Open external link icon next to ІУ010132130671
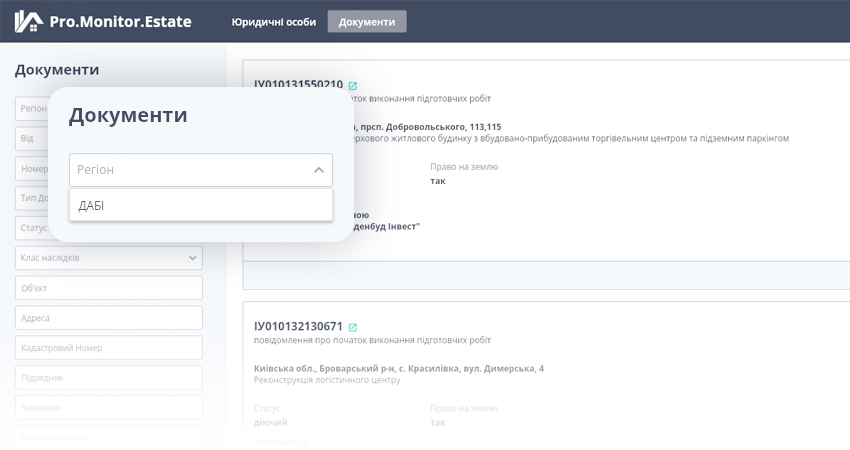Viewport: 850px width, 450px height. (352, 327)
